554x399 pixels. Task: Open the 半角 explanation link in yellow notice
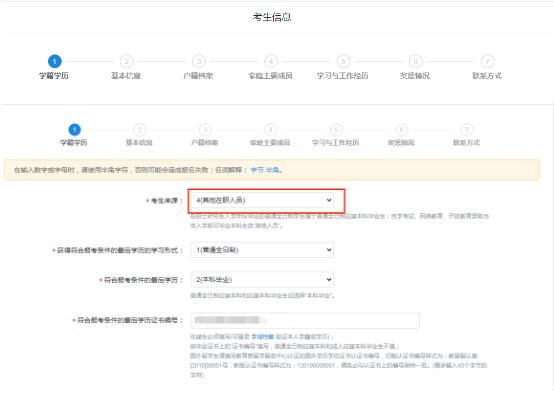[273, 170]
